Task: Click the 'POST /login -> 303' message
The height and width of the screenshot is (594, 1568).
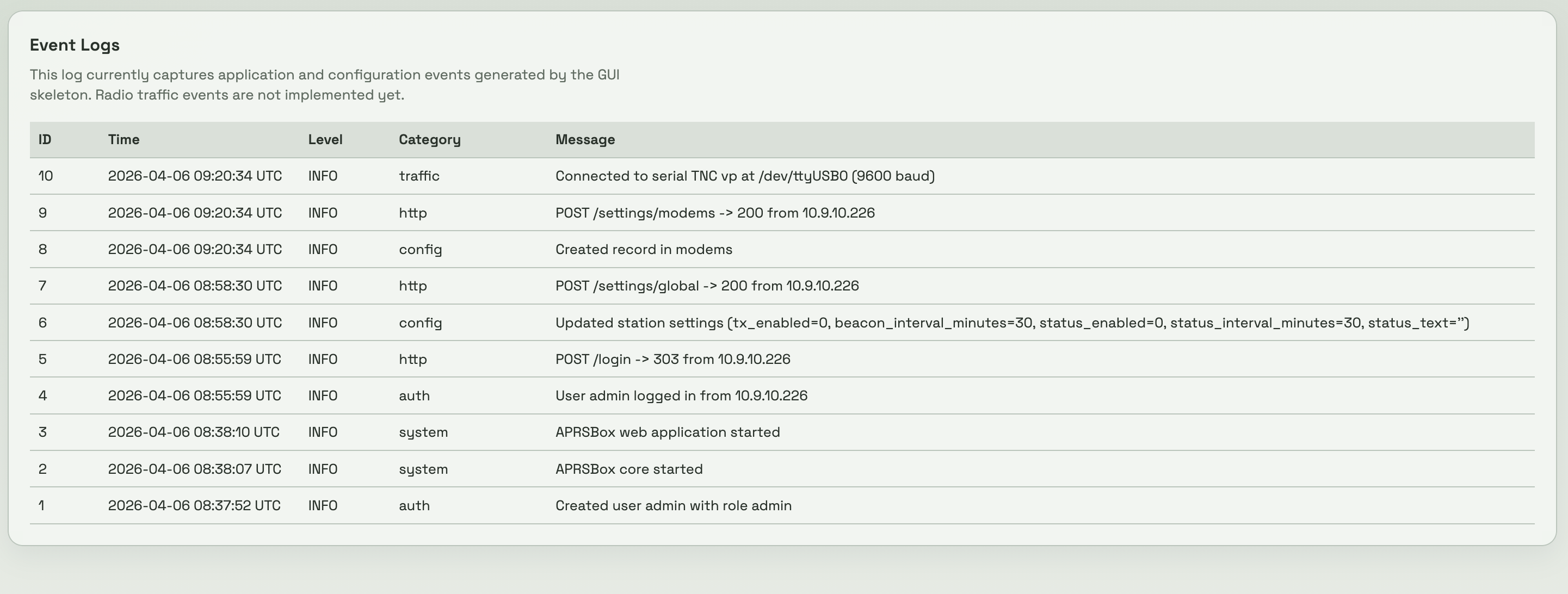Action: click(672, 359)
